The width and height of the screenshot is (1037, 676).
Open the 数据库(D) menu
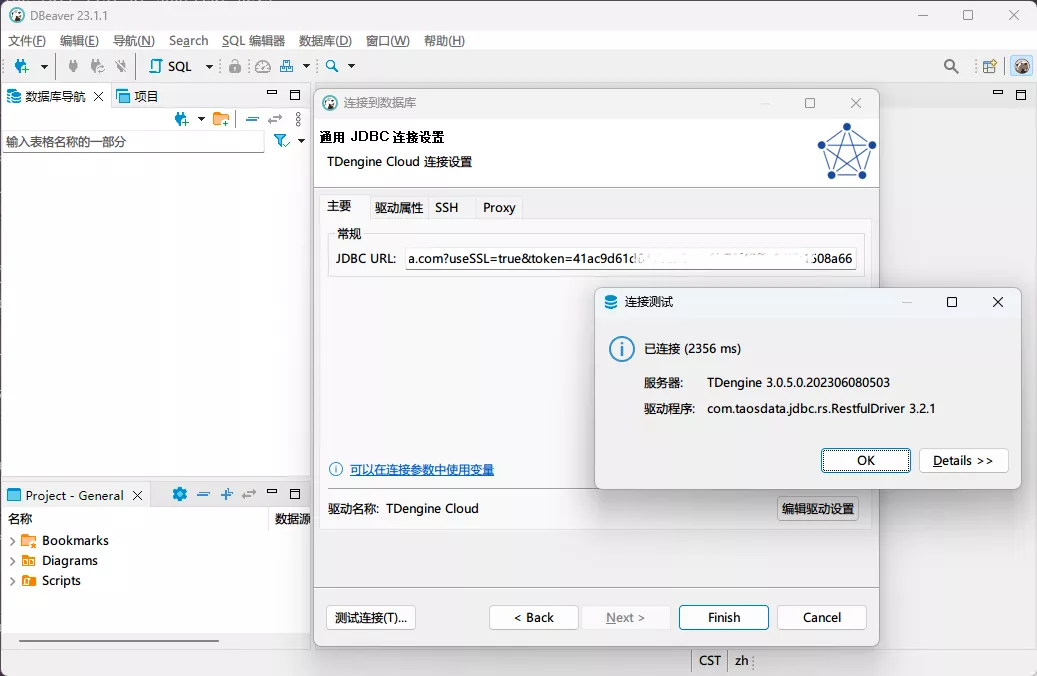[325, 41]
